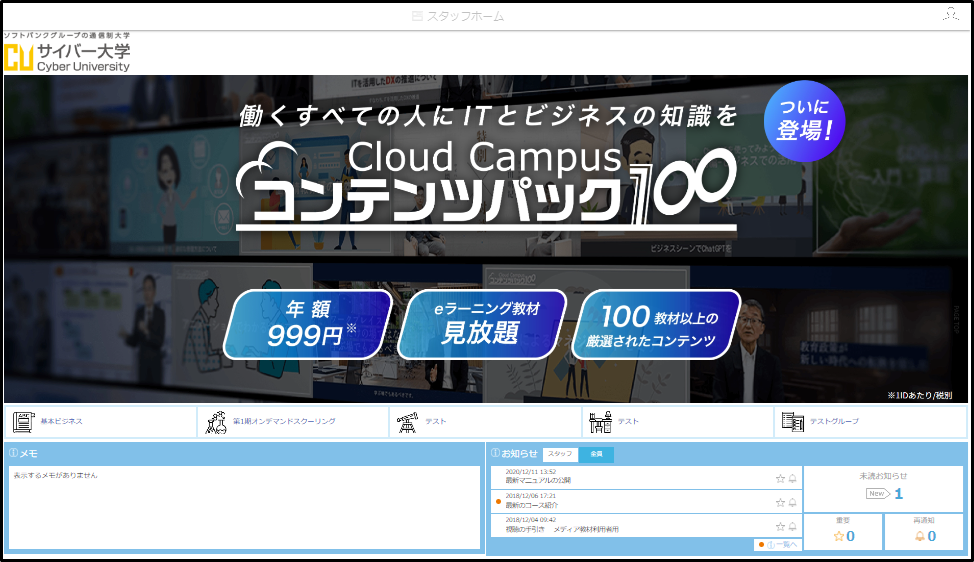Click the 第1期オンデマンドスクーリング link text
The height and width of the screenshot is (562, 974).
(x=284, y=421)
